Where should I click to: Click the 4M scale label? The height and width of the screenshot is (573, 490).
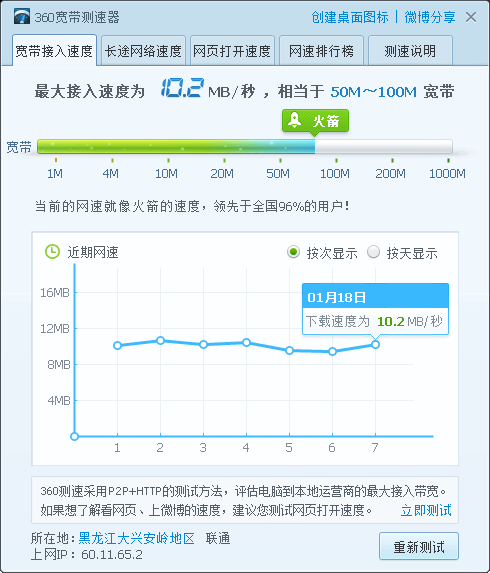tap(111, 173)
